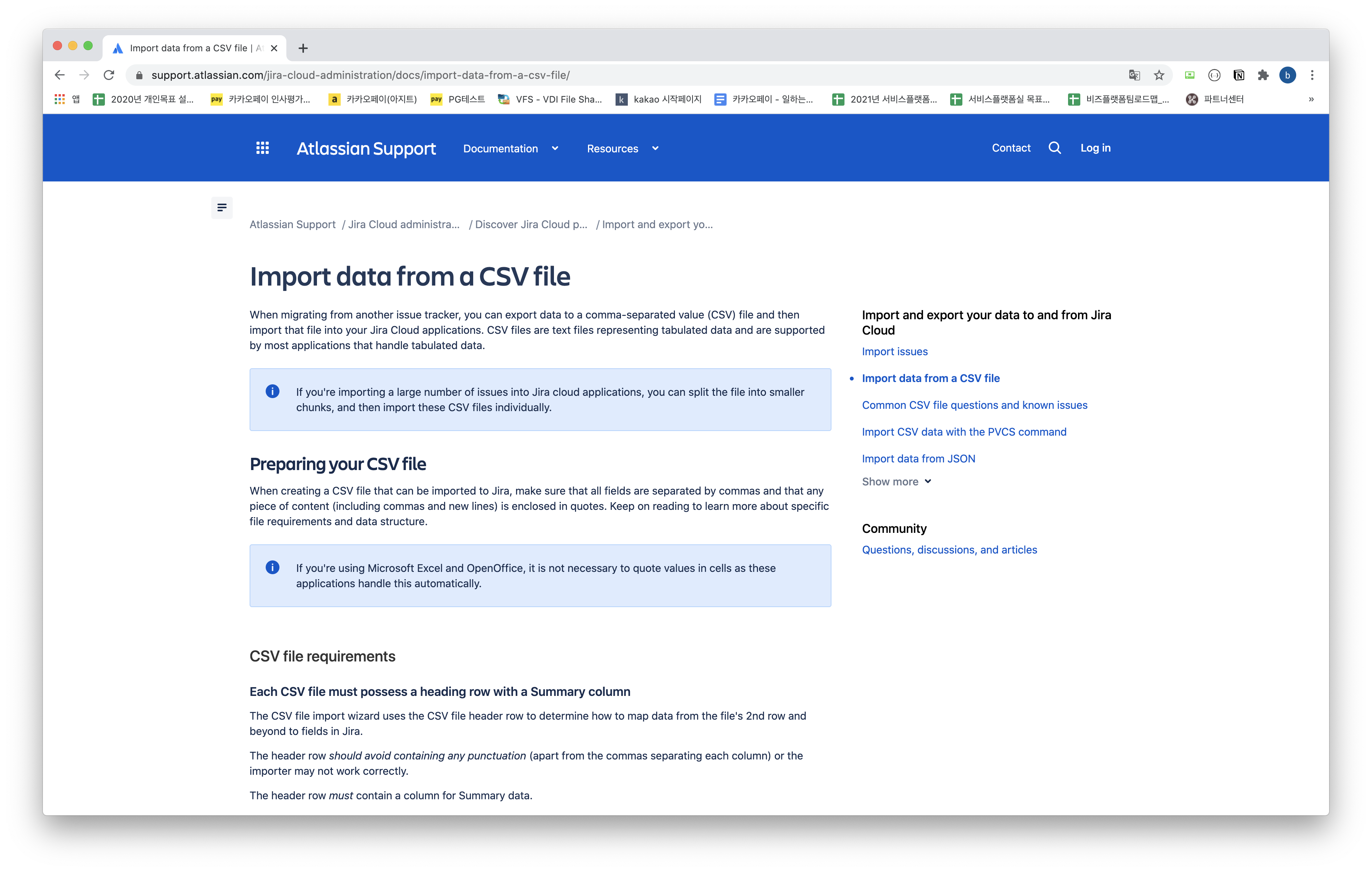Toggle the sidebar navigation panel icon

pyautogui.click(x=222, y=207)
